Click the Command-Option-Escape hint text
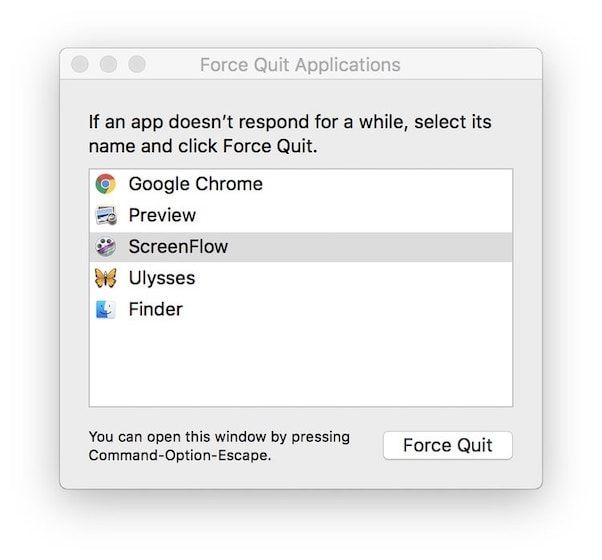Screen dimensions: 602x560 (180, 445)
